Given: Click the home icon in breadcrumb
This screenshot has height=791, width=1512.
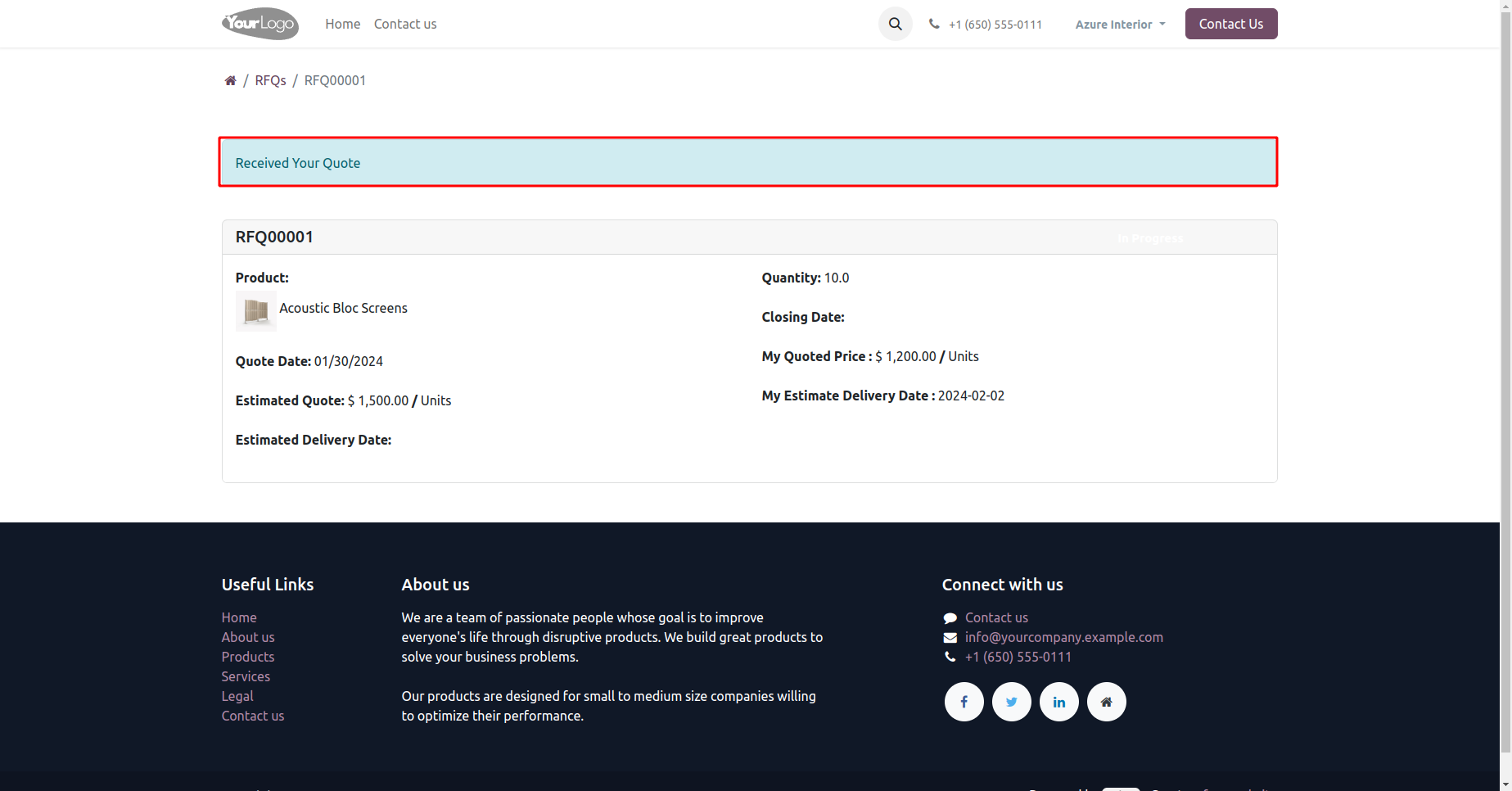Looking at the screenshot, I should pyautogui.click(x=230, y=80).
